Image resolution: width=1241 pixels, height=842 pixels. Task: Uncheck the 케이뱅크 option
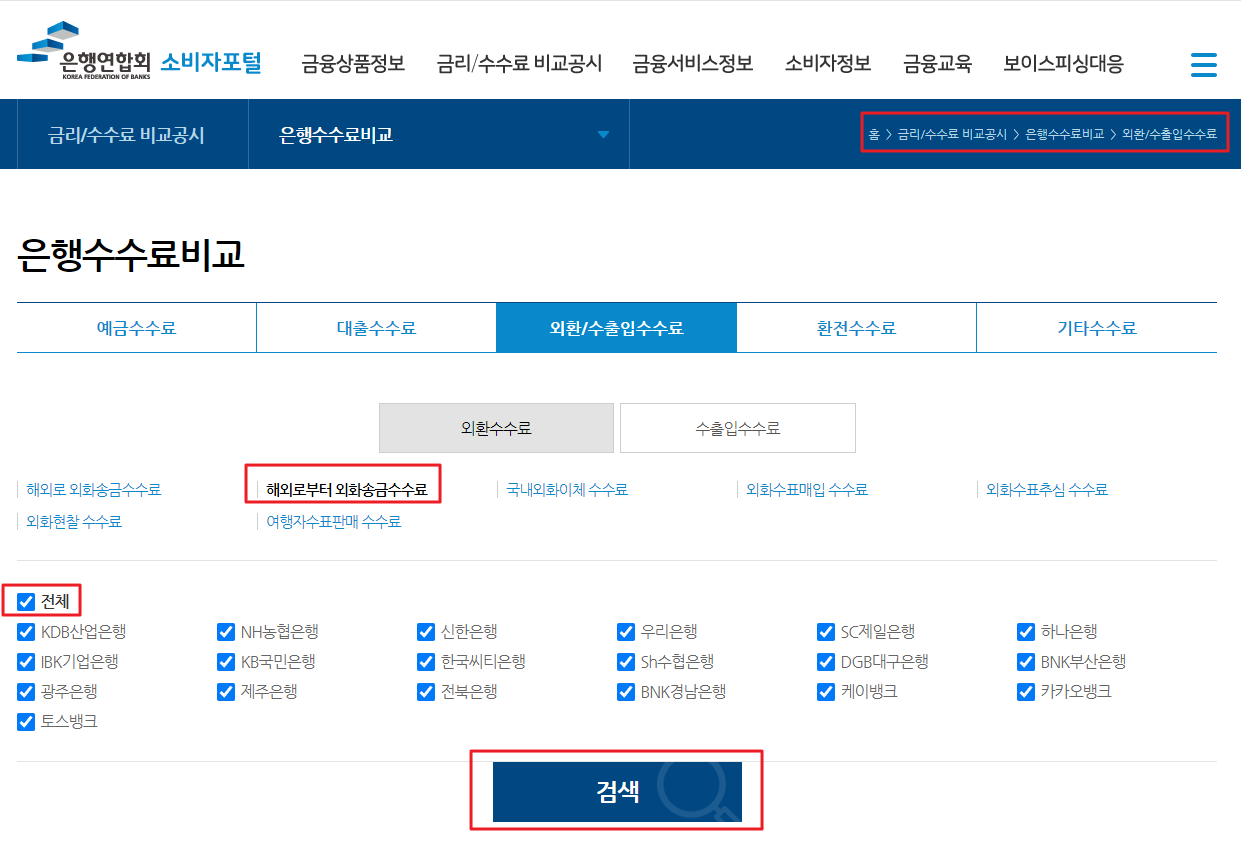point(826,691)
